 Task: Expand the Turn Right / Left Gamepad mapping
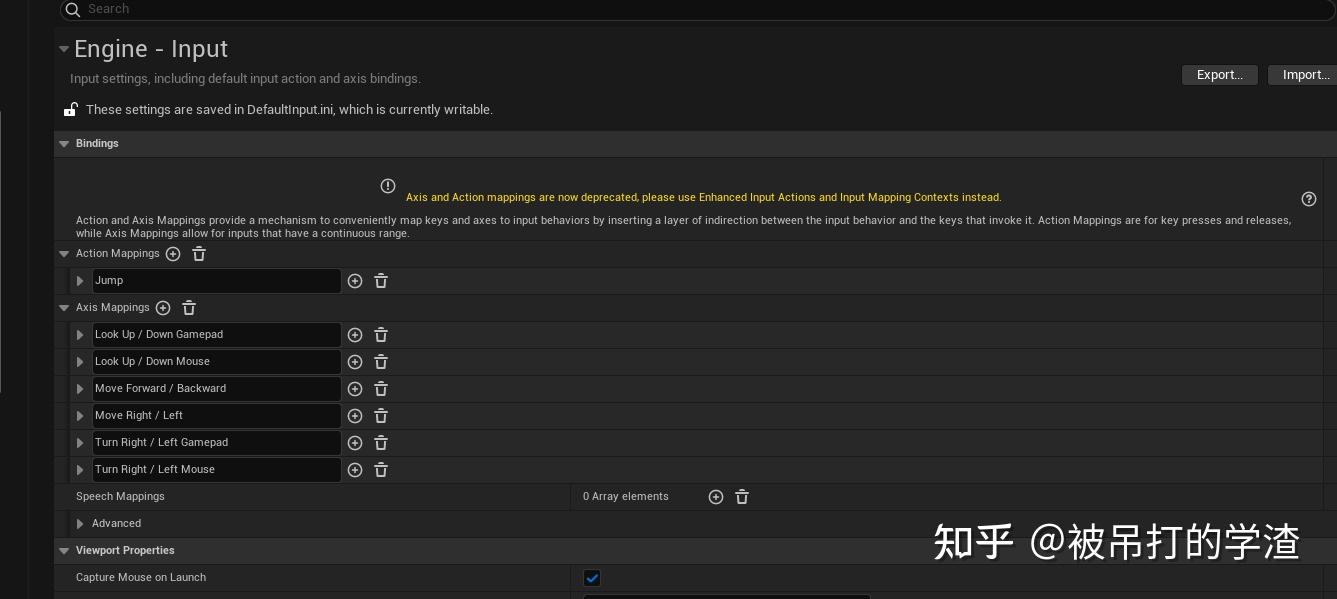(80, 443)
